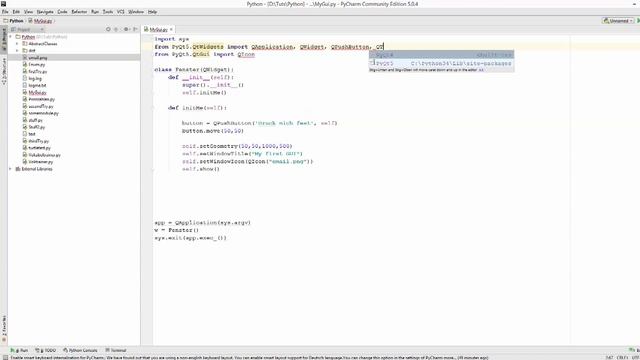This screenshot has width=640, height=360.
Task: Click the caret position indicator in status bar
Action: tap(609, 358)
